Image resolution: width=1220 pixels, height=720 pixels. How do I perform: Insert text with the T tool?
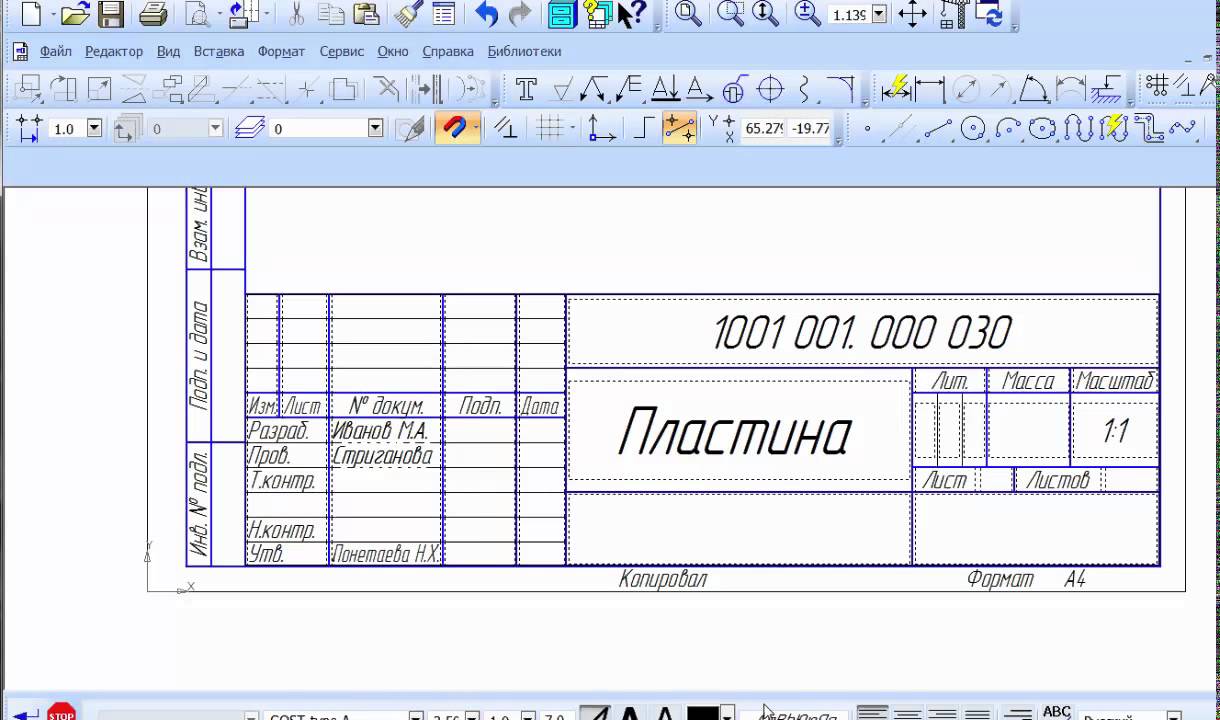coord(526,89)
